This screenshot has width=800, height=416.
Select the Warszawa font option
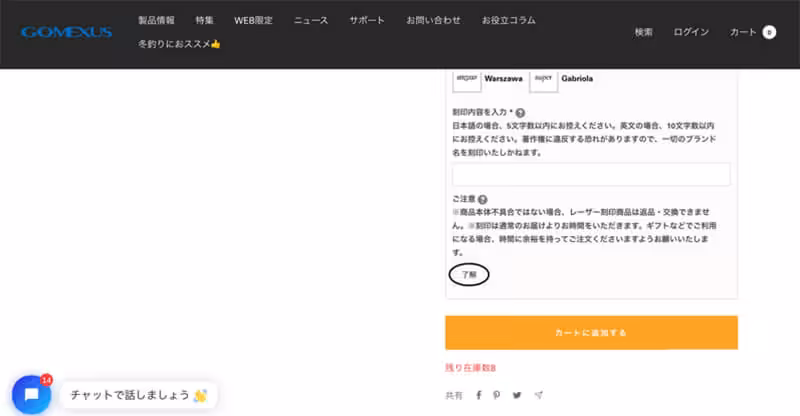(503, 79)
